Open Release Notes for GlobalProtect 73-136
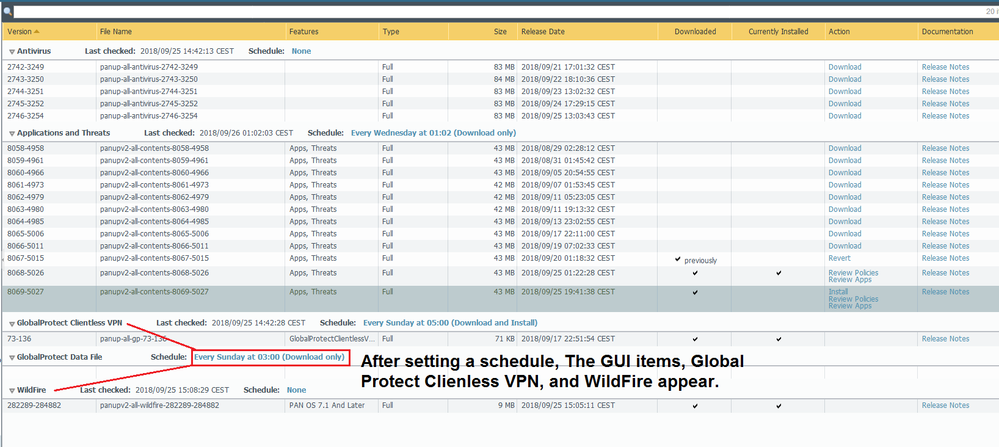 tap(945, 339)
